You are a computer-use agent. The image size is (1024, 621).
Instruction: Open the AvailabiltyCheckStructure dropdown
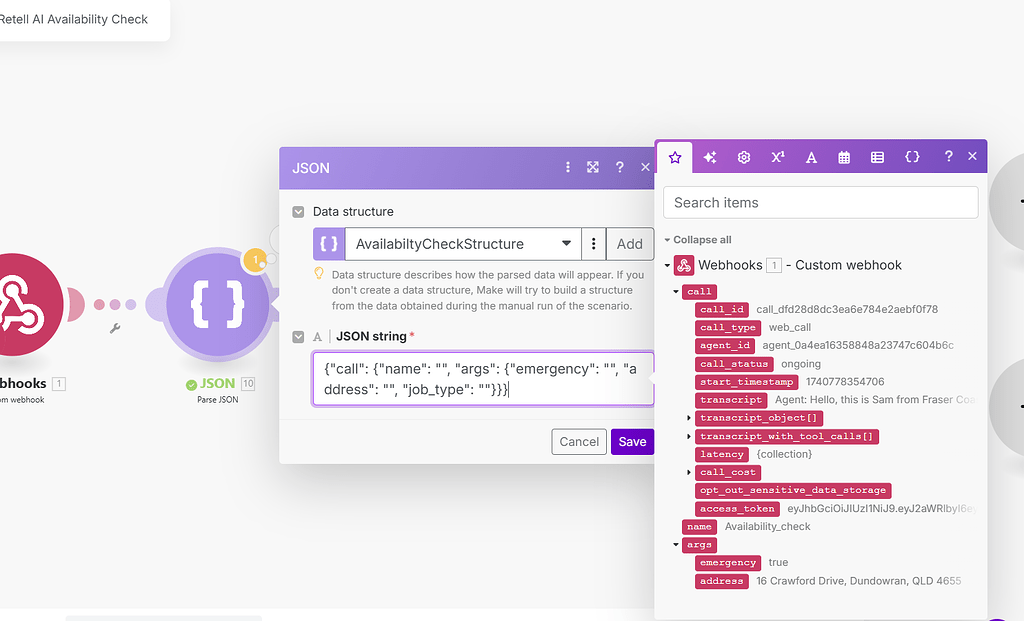click(567, 243)
